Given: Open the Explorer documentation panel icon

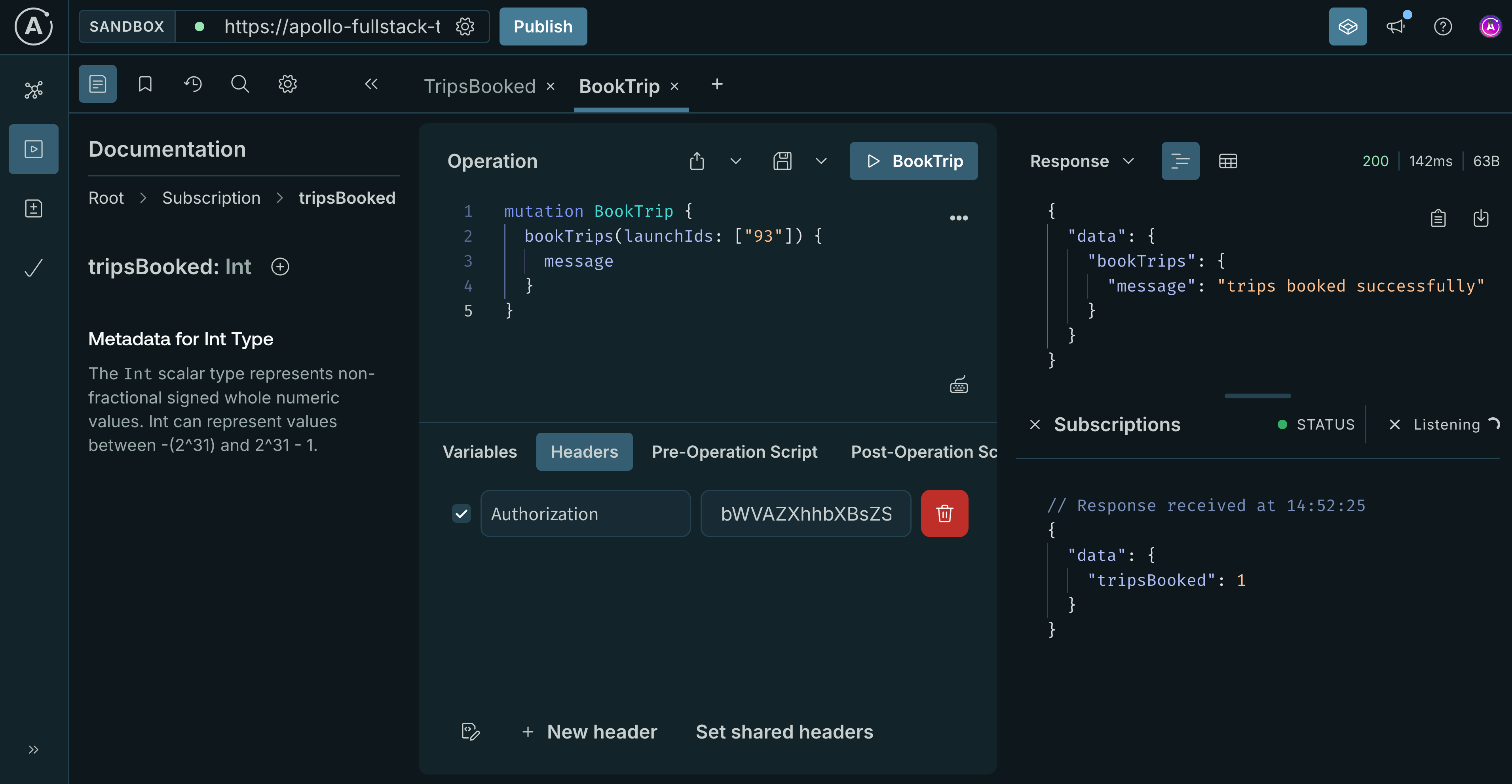Looking at the screenshot, I should pyautogui.click(x=97, y=83).
